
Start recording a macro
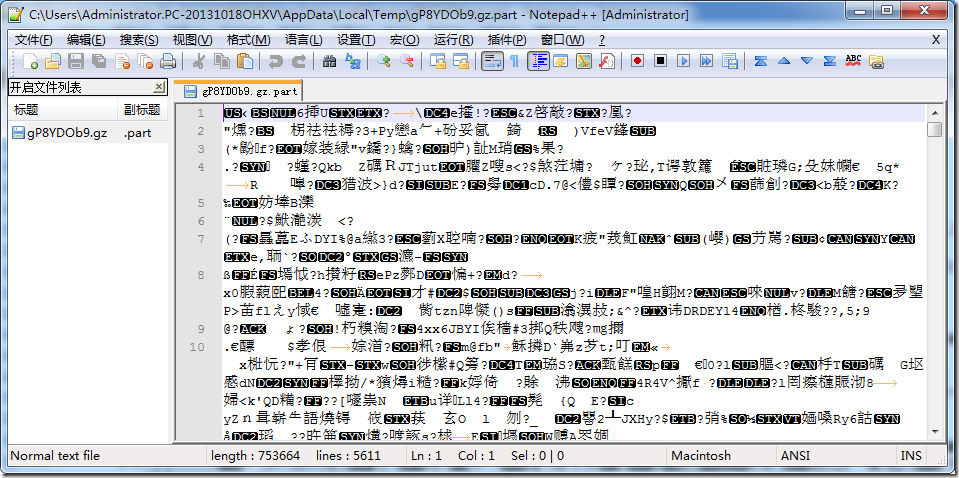(638, 61)
